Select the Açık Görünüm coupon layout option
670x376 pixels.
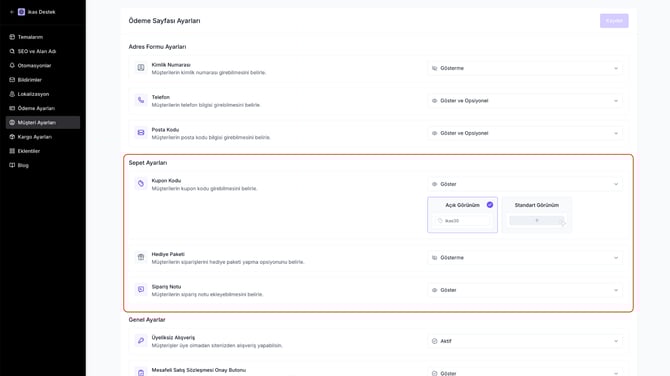click(462, 215)
